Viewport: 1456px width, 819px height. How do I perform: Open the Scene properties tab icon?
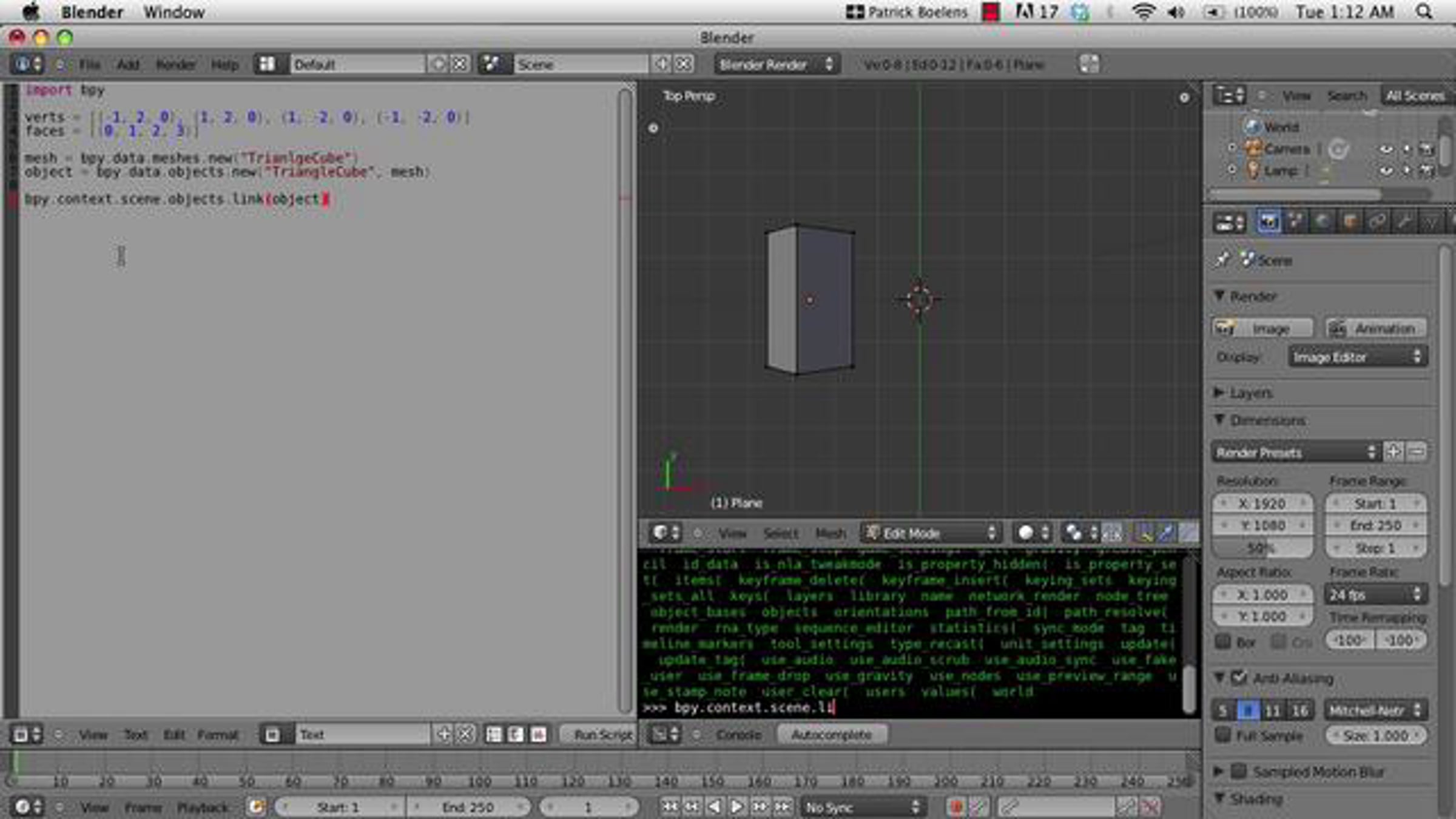[1295, 222]
